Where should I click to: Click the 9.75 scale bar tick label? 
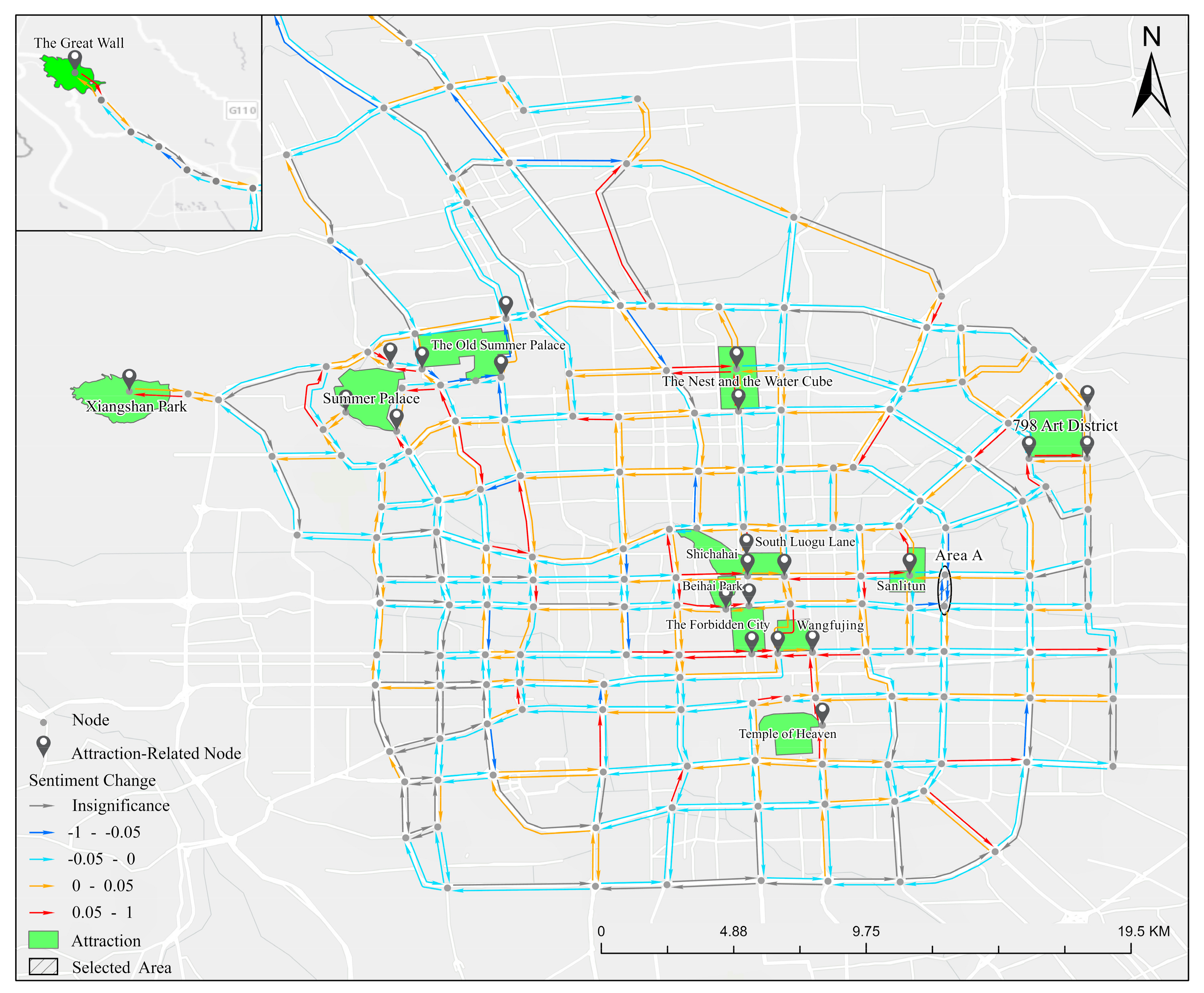point(866,932)
